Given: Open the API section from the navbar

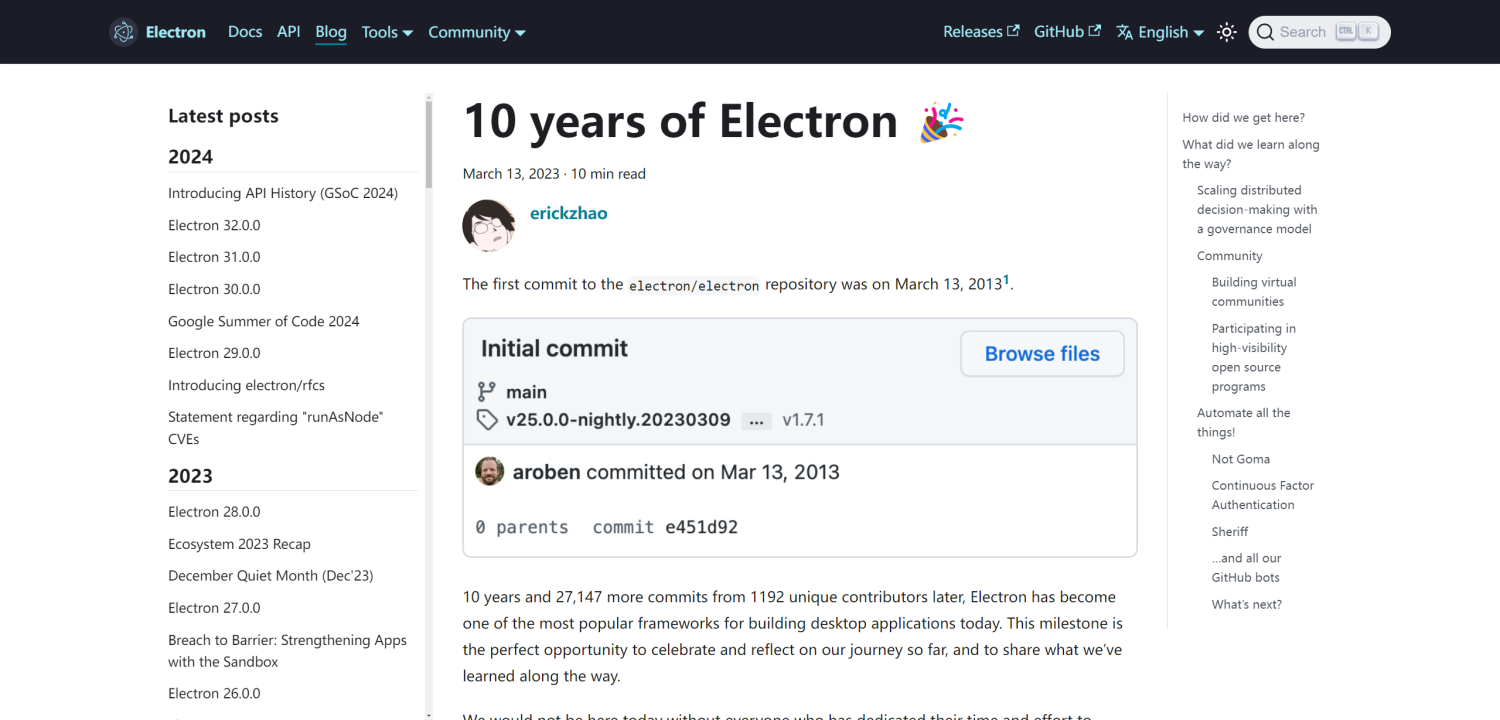Looking at the screenshot, I should coord(288,31).
